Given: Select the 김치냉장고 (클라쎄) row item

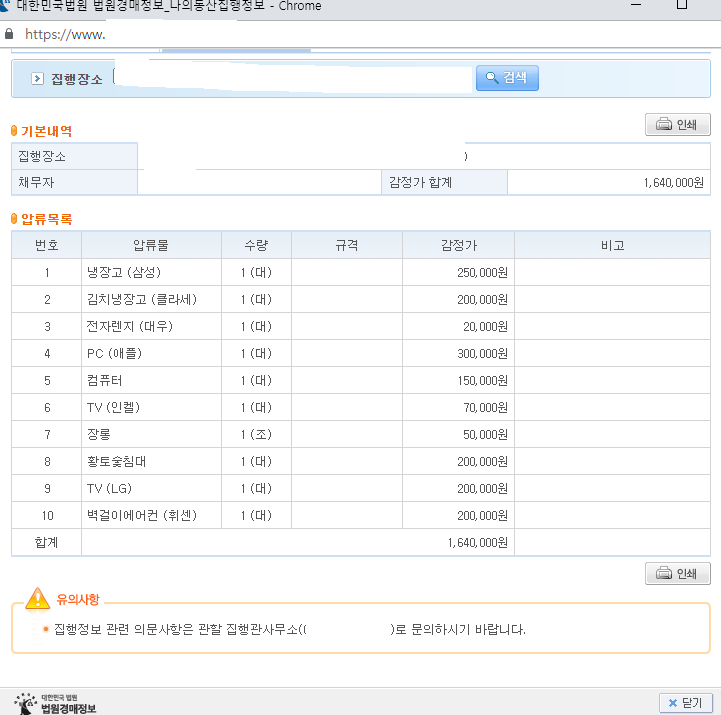Looking at the screenshot, I should pos(142,299).
